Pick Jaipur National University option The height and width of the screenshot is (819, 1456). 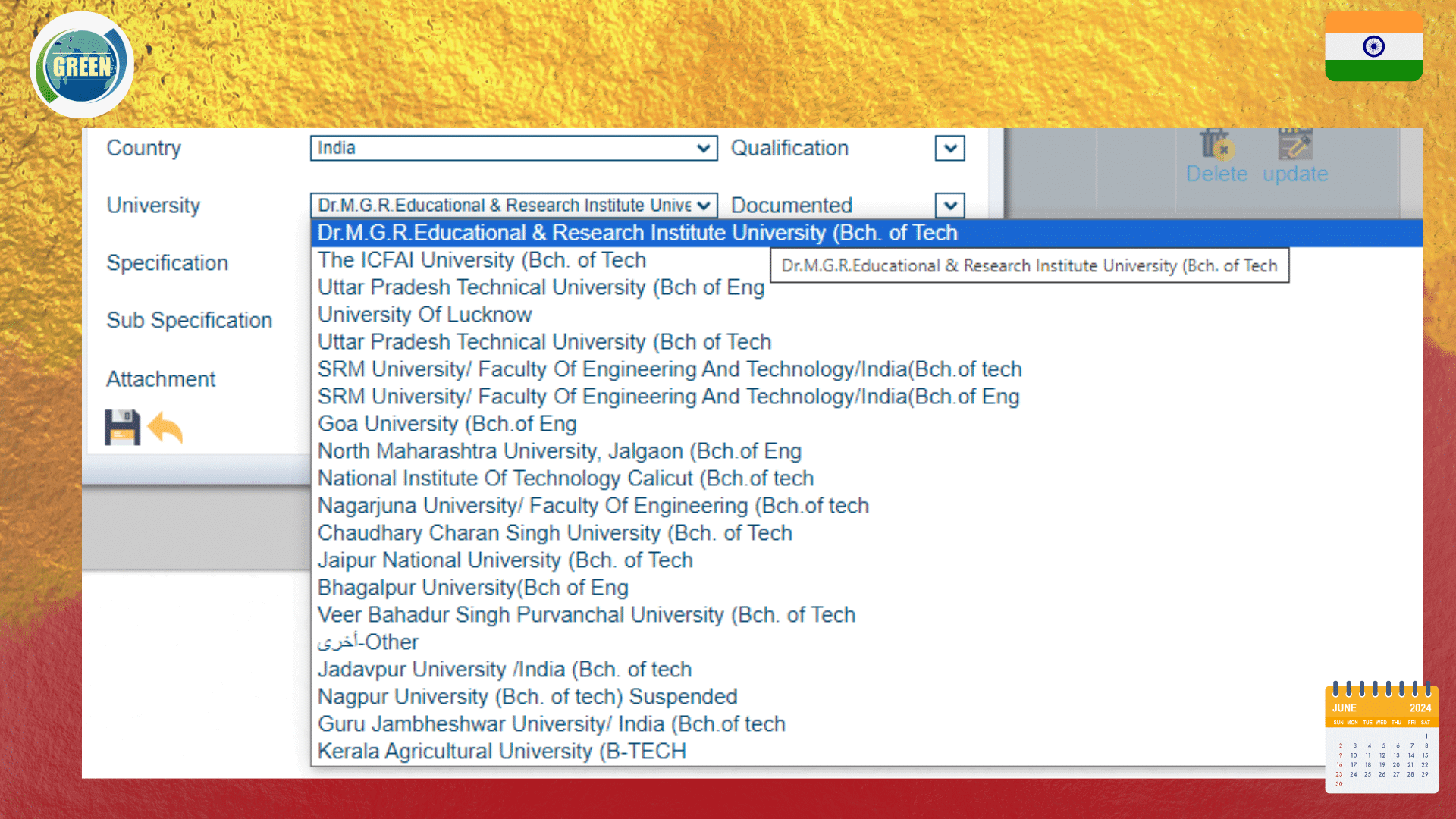(505, 560)
